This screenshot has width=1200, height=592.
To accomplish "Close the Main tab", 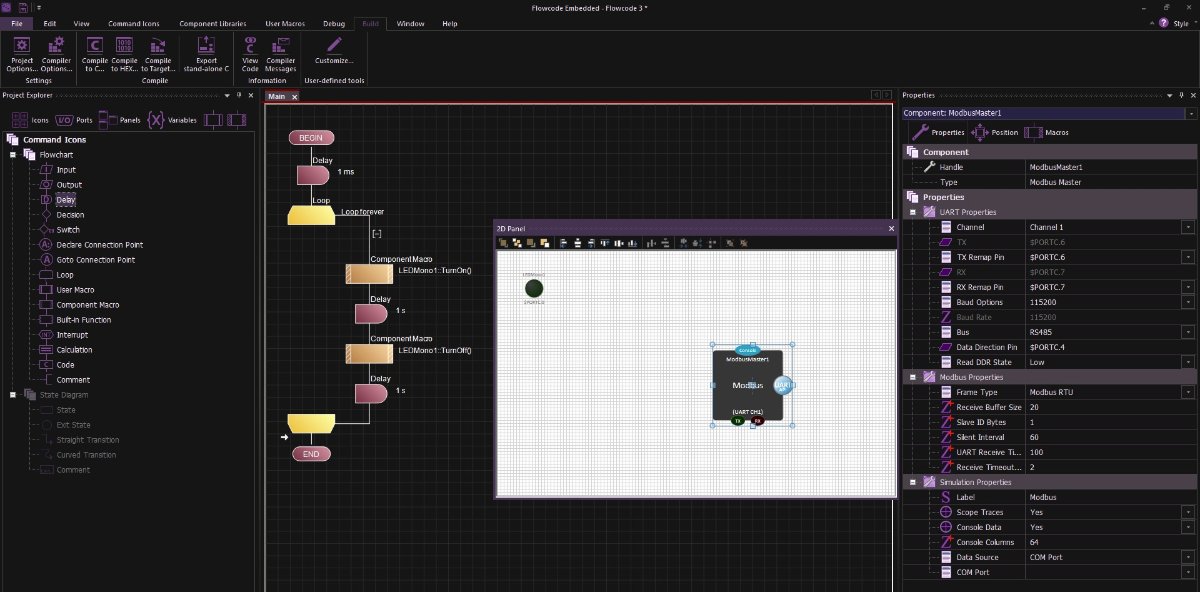I will coord(295,97).
